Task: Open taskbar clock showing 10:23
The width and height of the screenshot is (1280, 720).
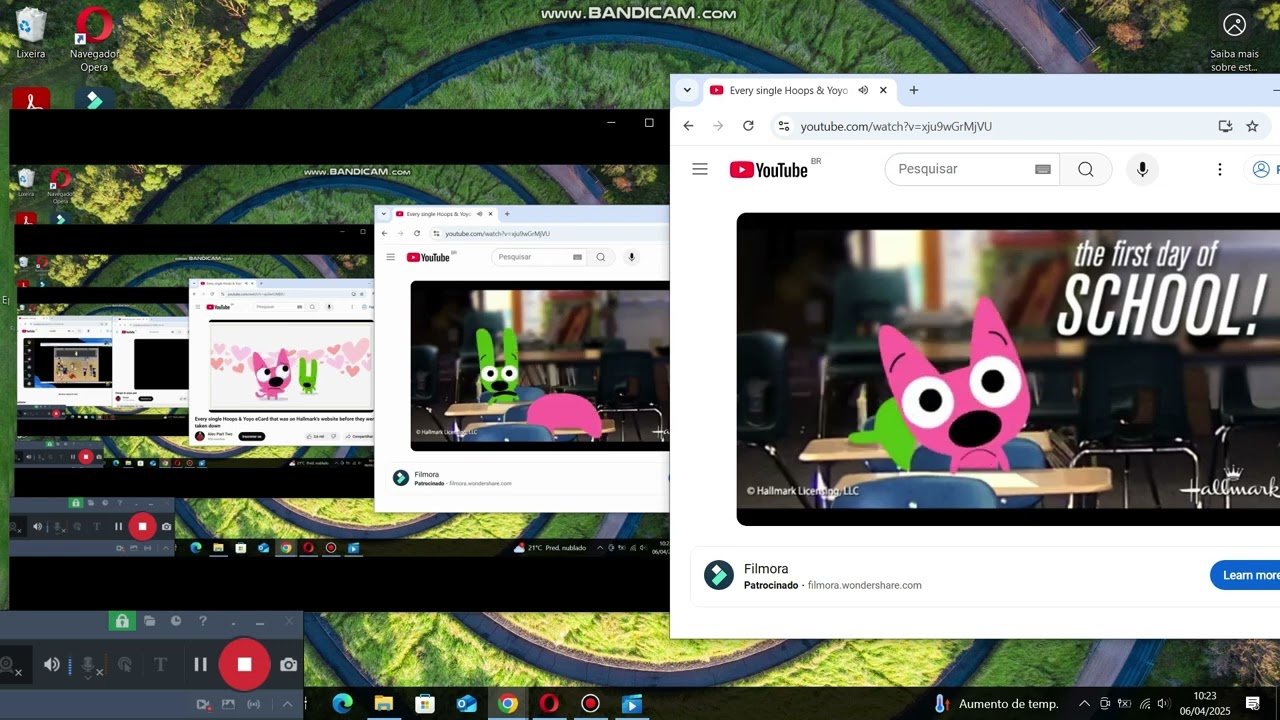Action: tap(1204, 704)
